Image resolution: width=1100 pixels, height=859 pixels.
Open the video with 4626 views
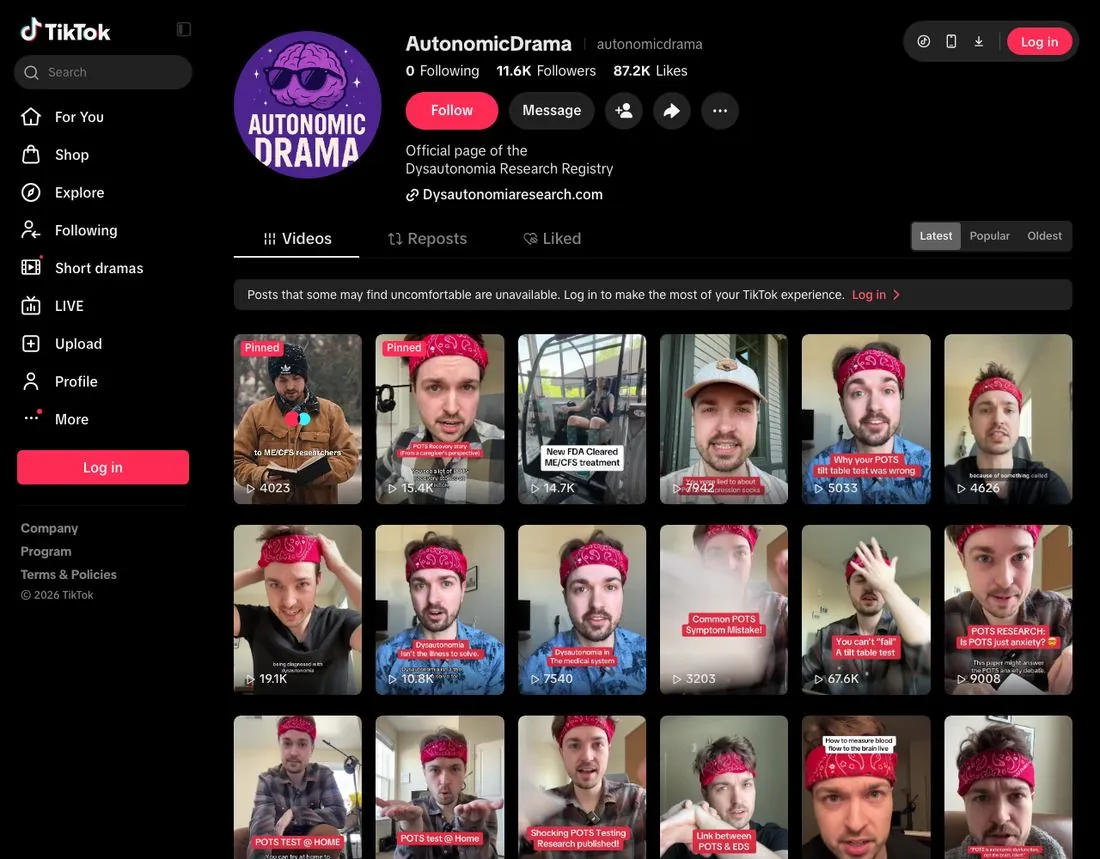click(x=1008, y=419)
